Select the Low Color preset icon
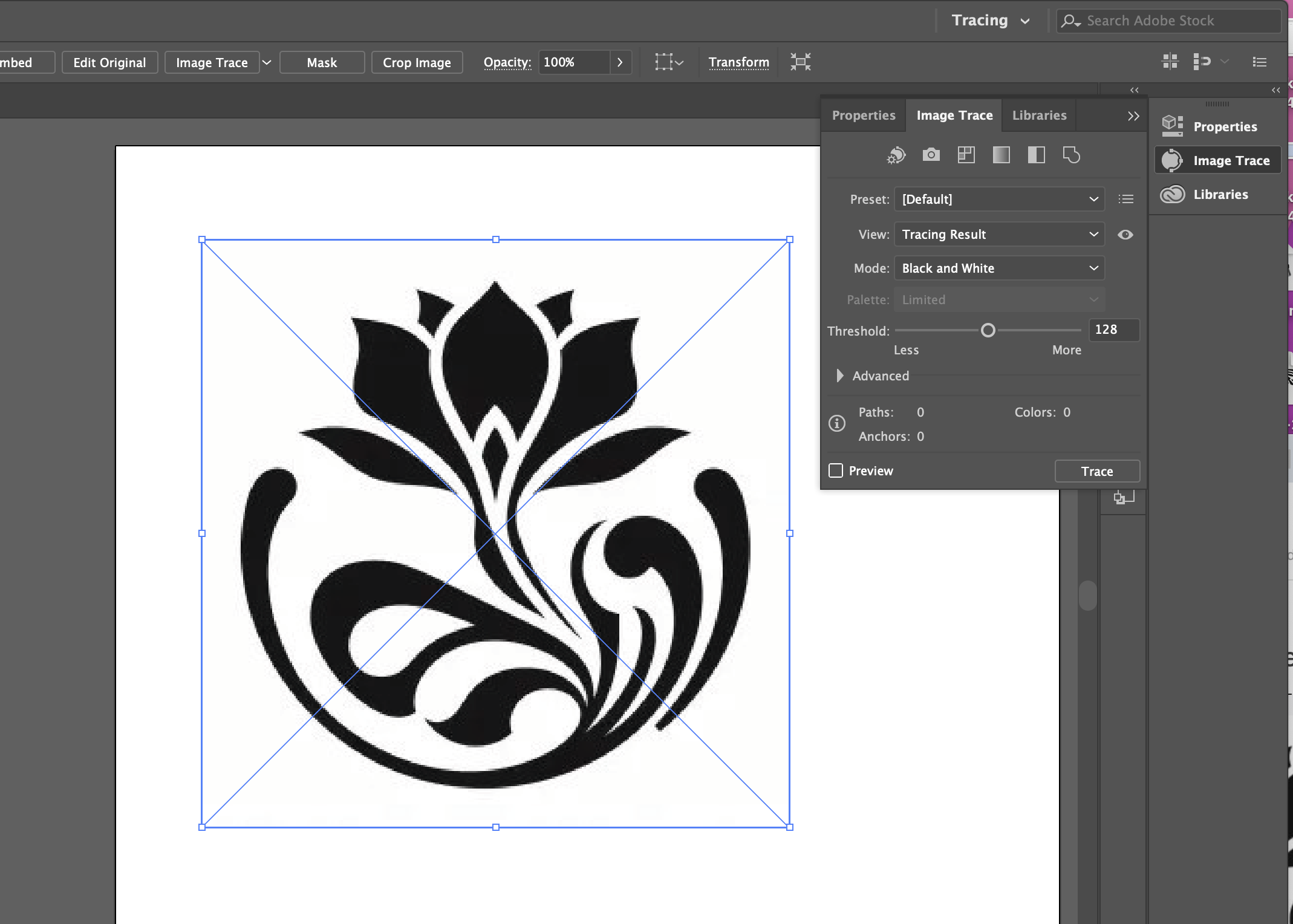The height and width of the screenshot is (924, 1293). (x=966, y=155)
